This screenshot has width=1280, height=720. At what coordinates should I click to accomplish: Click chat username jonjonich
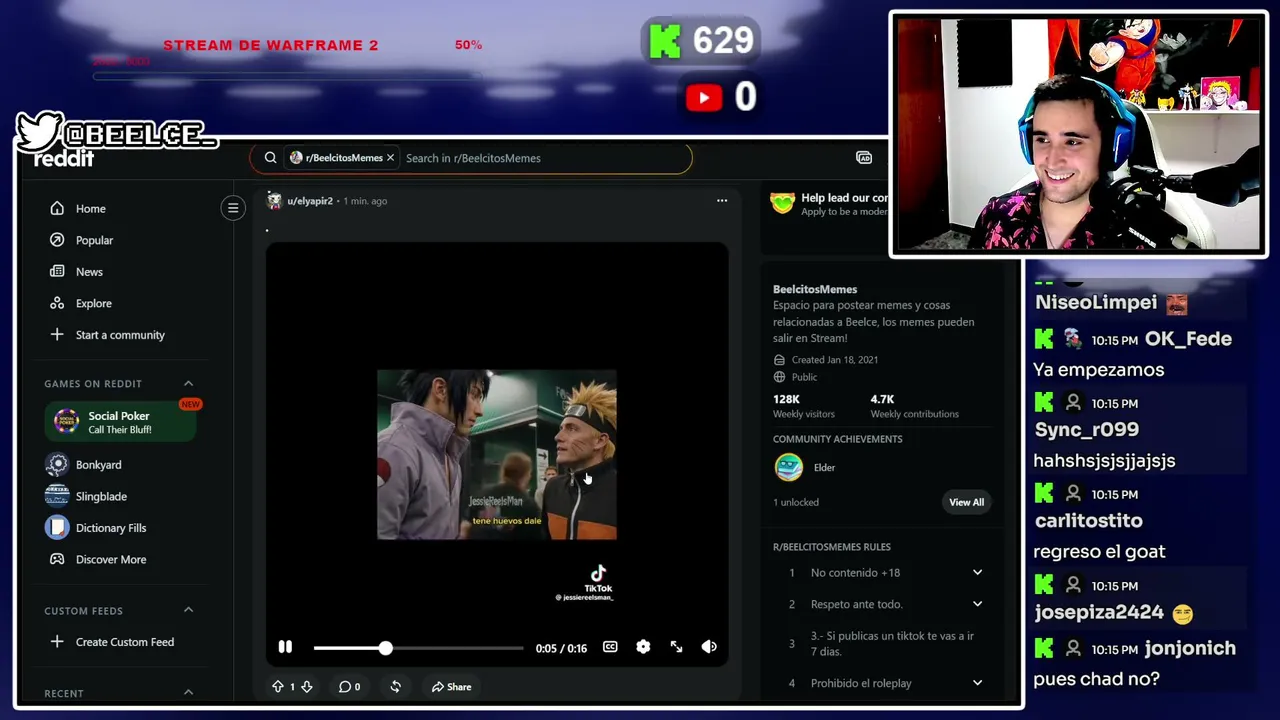point(1190,648)
